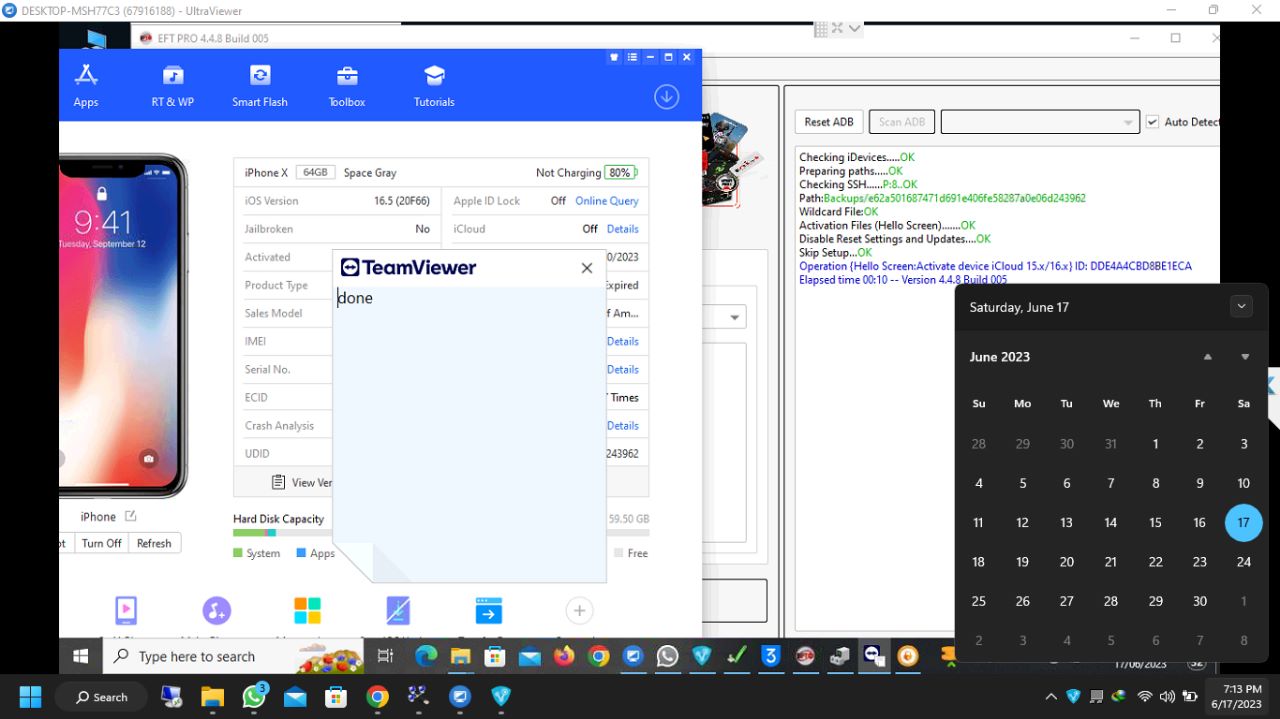Open the 3uTools title bar menu list icon
This screenshot has width=1280, height=719.
point(632,57)
